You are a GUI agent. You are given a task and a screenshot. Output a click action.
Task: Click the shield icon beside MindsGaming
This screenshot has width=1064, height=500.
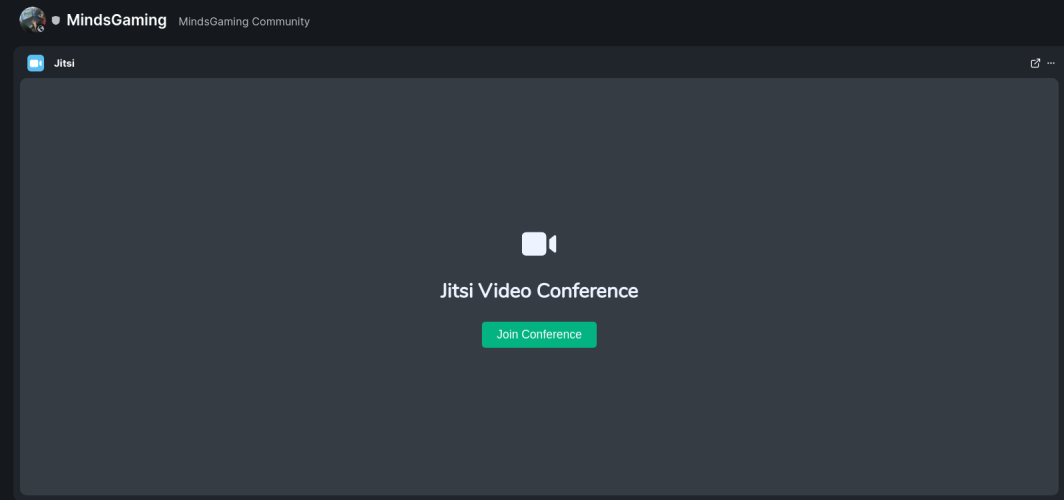(56, 21)
